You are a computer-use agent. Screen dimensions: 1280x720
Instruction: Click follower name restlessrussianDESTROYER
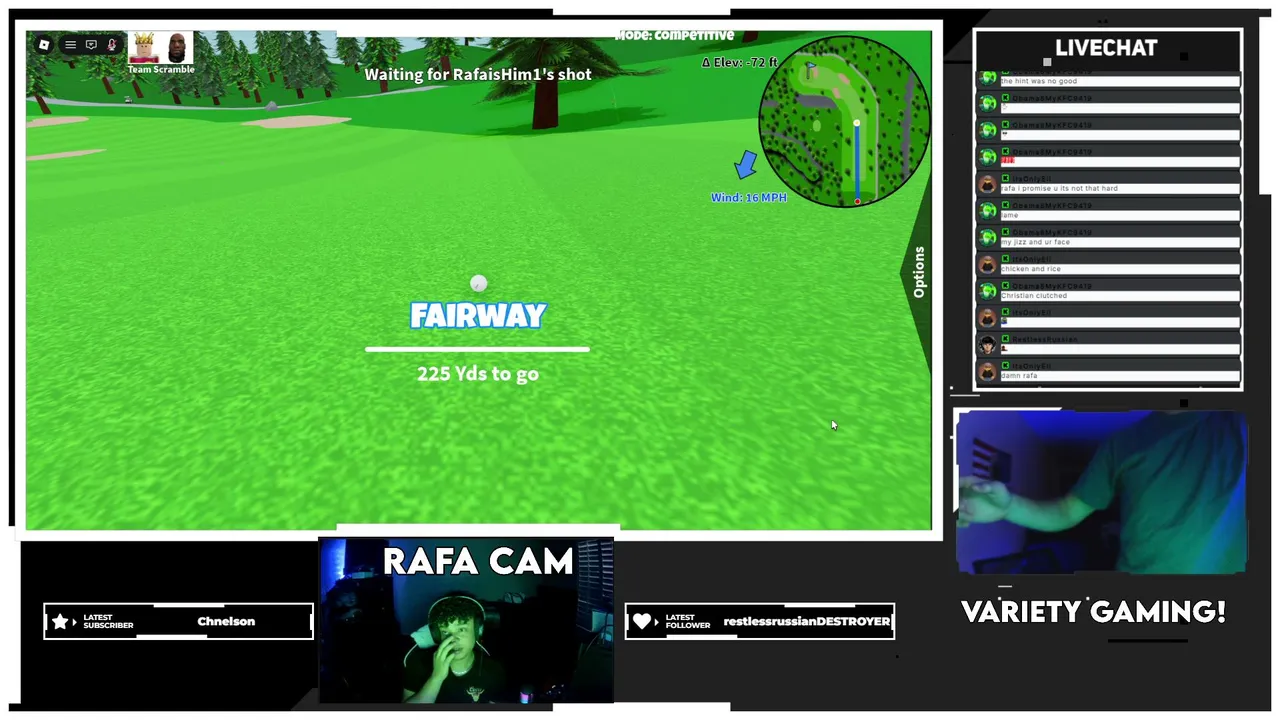pos(807,622)
